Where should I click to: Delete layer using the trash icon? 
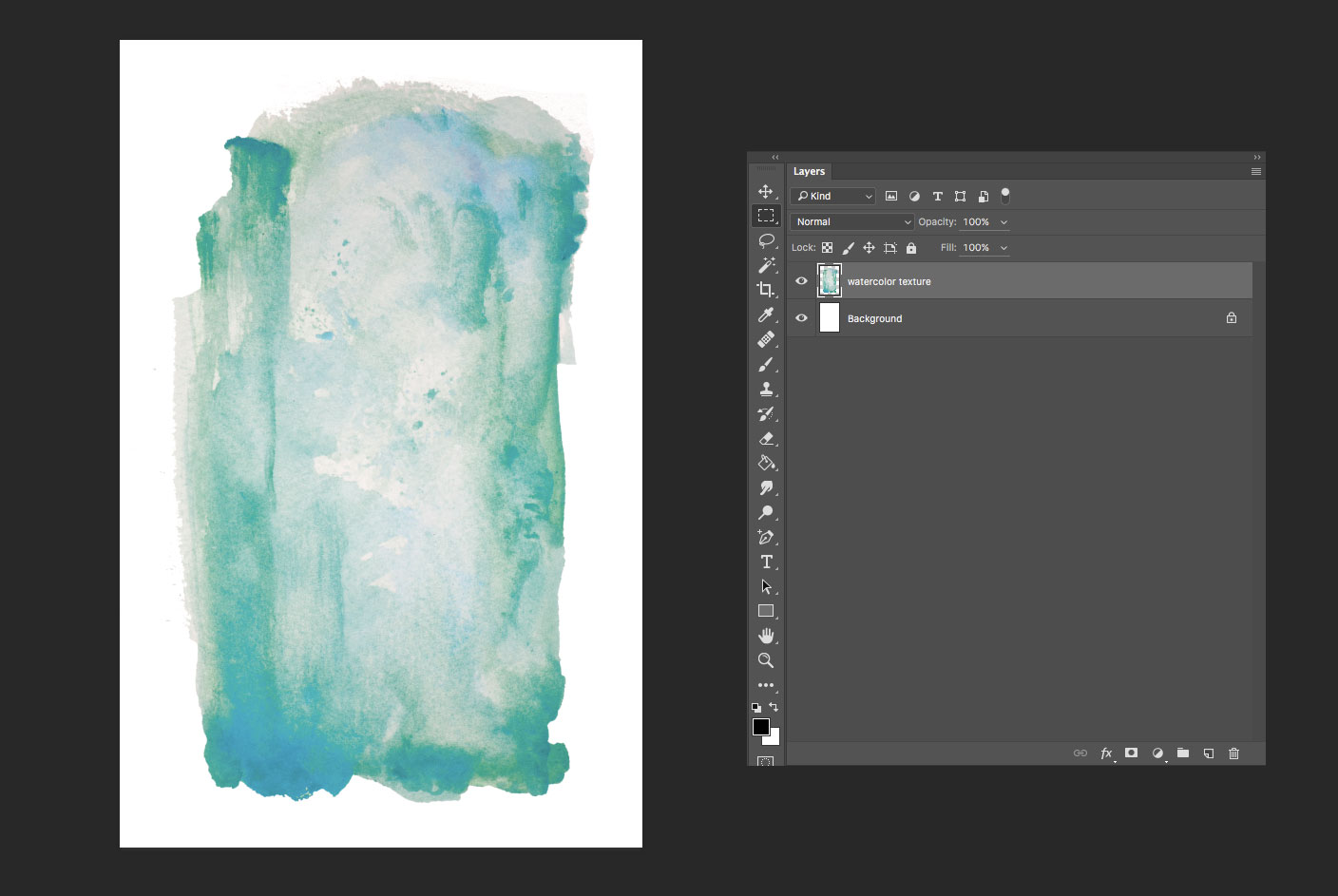1233,753
